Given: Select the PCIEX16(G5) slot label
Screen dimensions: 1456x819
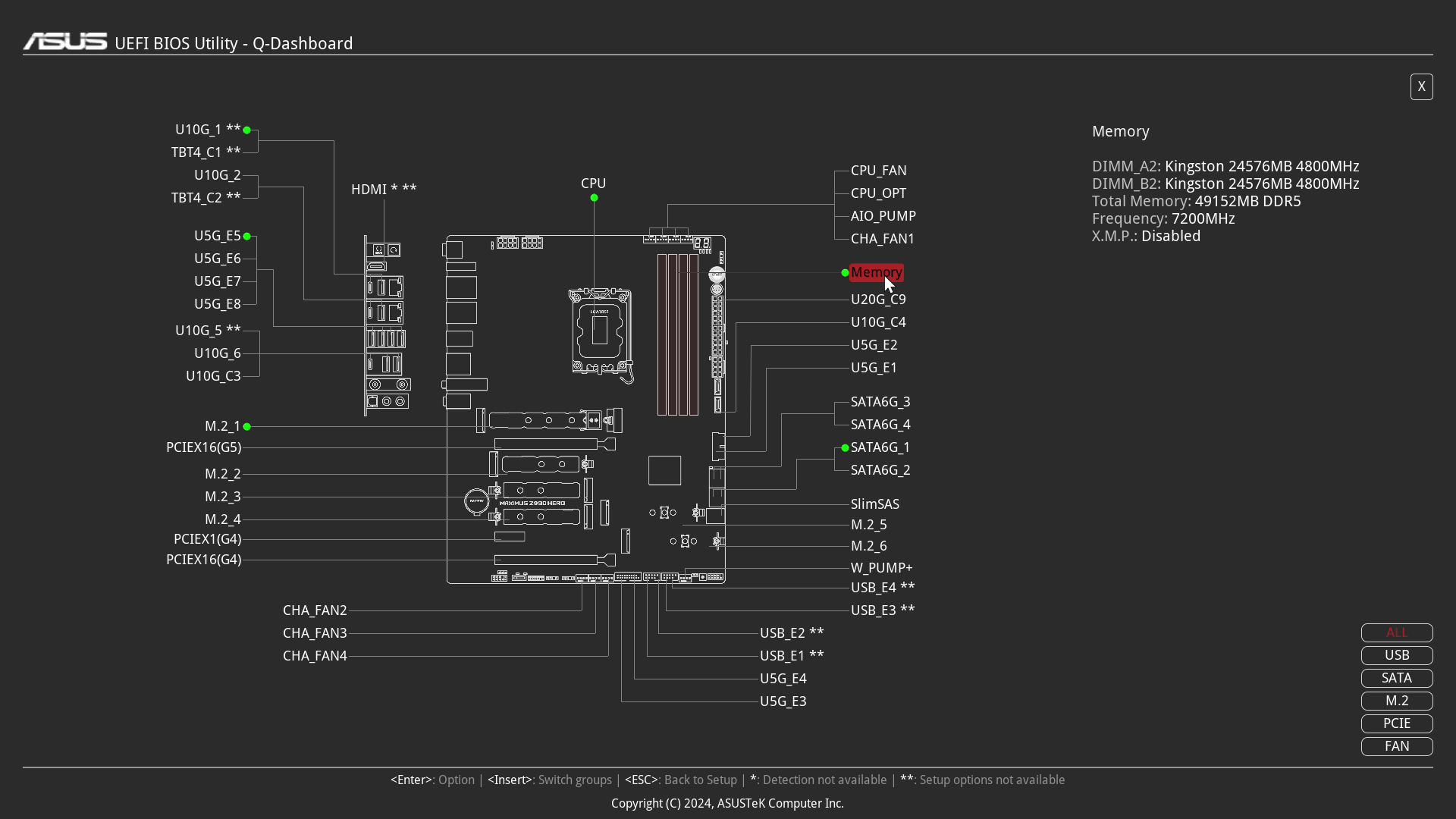Looking at the screenshot, I should pyautogui.click(x=203, y=447).
